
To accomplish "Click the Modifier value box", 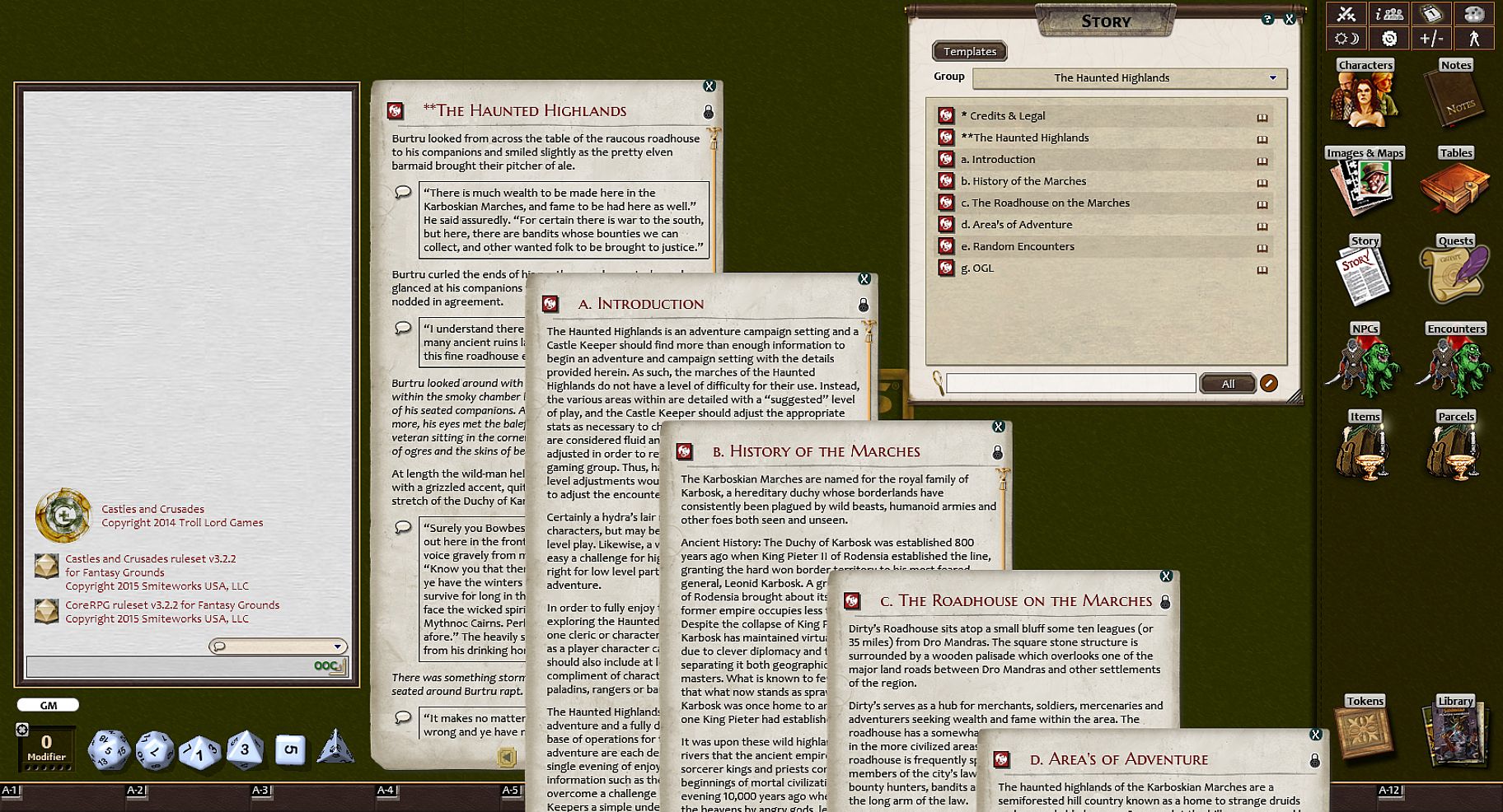I will click(x=46, y=748).
